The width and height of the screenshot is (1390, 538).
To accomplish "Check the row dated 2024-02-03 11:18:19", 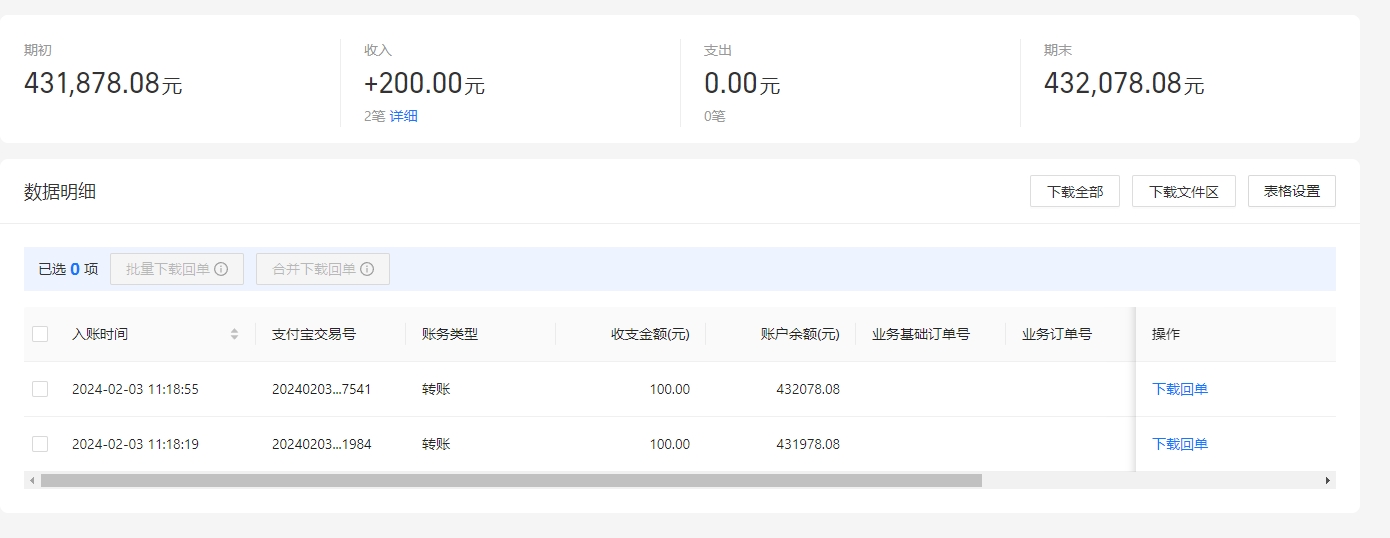I will [x=40, y=444].
